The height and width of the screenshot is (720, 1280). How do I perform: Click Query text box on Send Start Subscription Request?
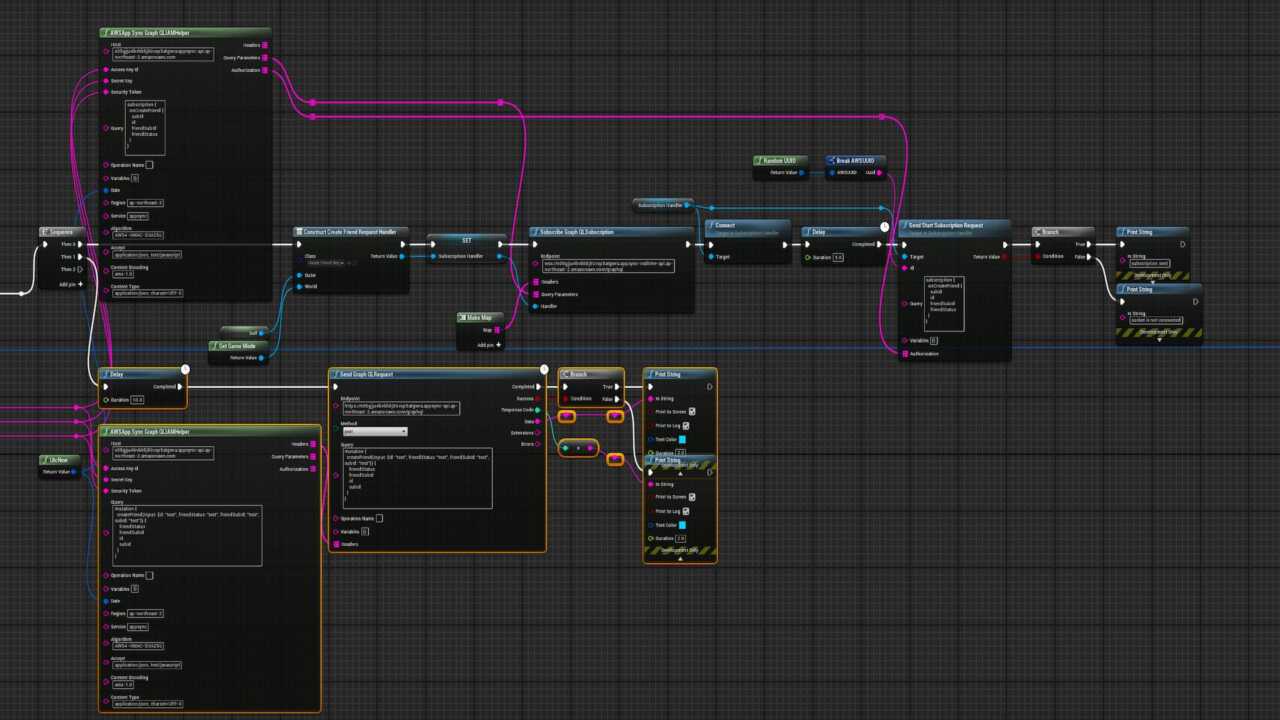[x=944, y=303]
